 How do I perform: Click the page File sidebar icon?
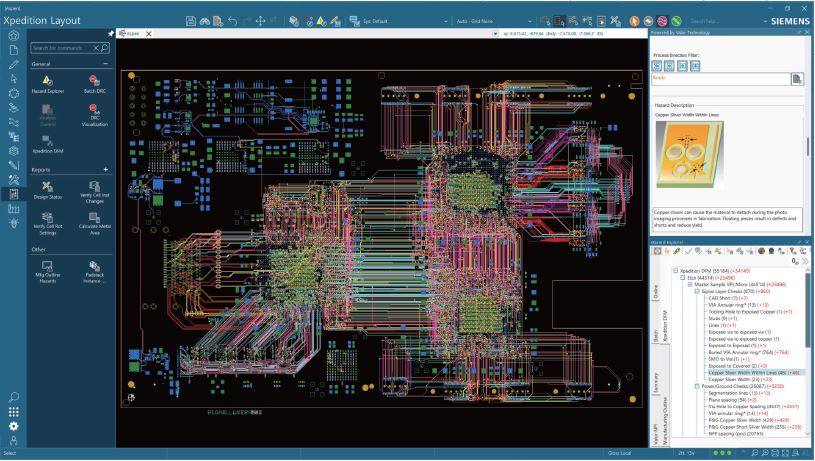point(14,50)
